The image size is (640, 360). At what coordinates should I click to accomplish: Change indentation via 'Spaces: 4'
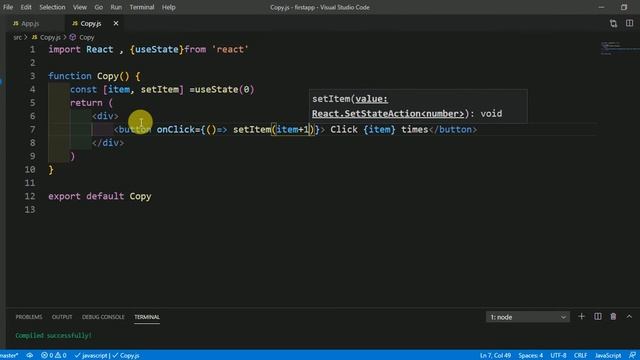click(x=531, y=355)
